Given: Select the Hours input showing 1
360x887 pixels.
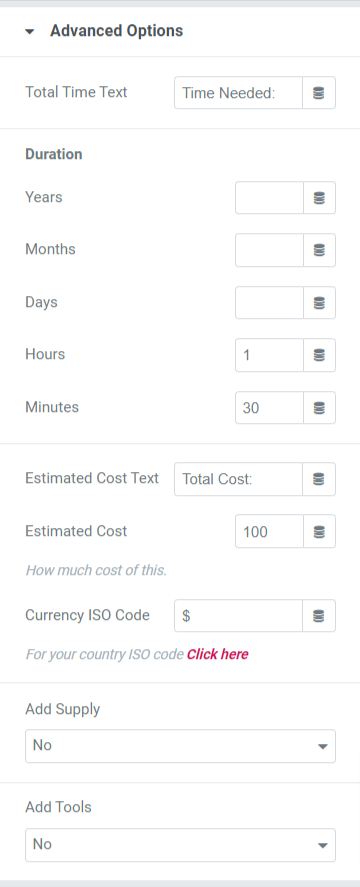Looking at the screenshot, I should tap(269, 355).
